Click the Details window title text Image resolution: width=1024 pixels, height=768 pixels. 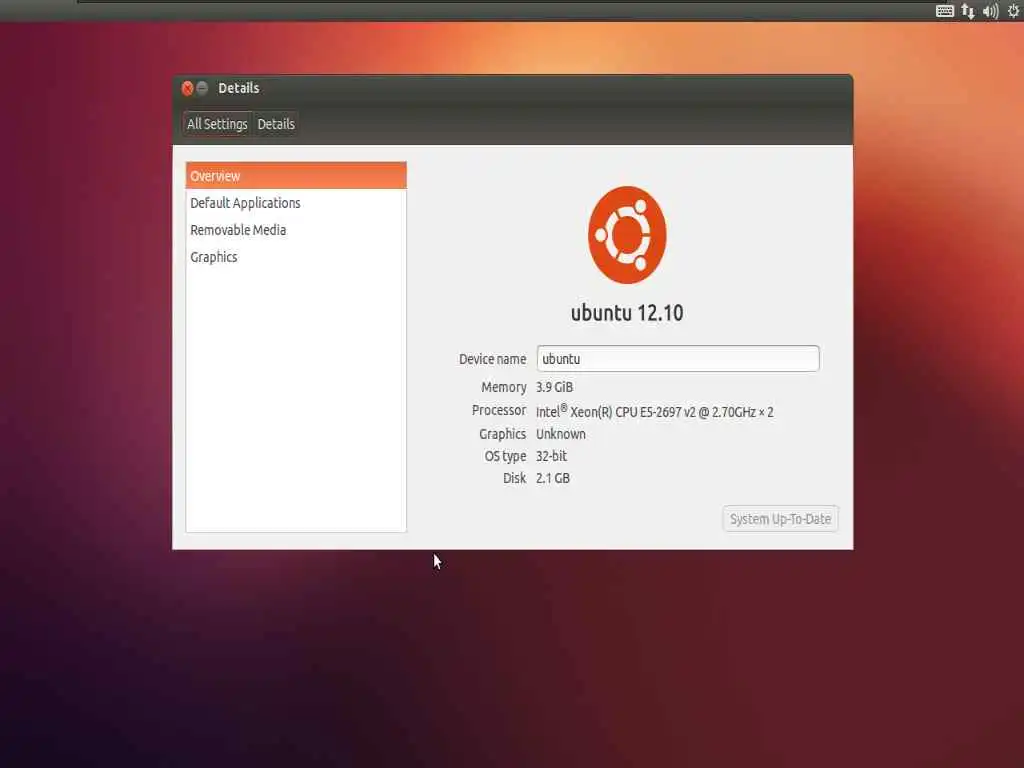(238, 88)
